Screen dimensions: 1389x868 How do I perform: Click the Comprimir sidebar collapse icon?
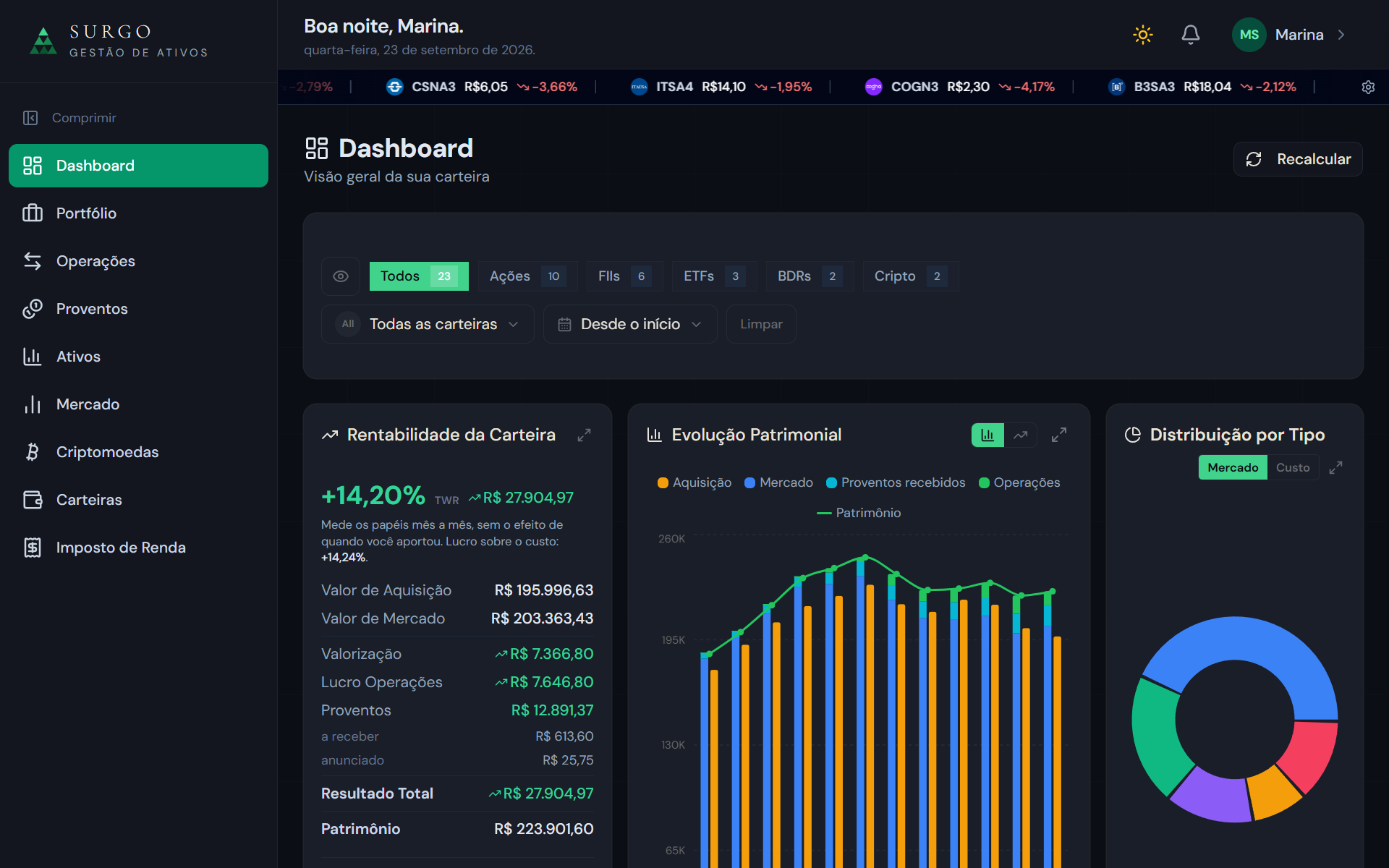30,118
